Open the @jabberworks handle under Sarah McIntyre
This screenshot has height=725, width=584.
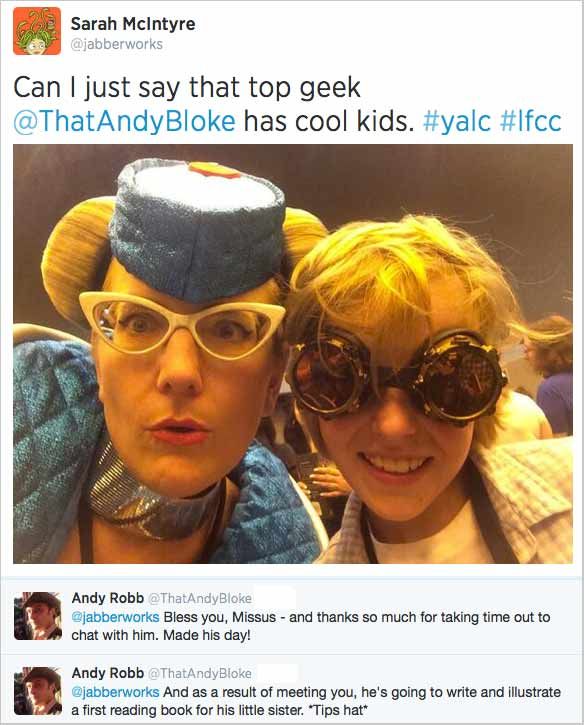point(117,44)
